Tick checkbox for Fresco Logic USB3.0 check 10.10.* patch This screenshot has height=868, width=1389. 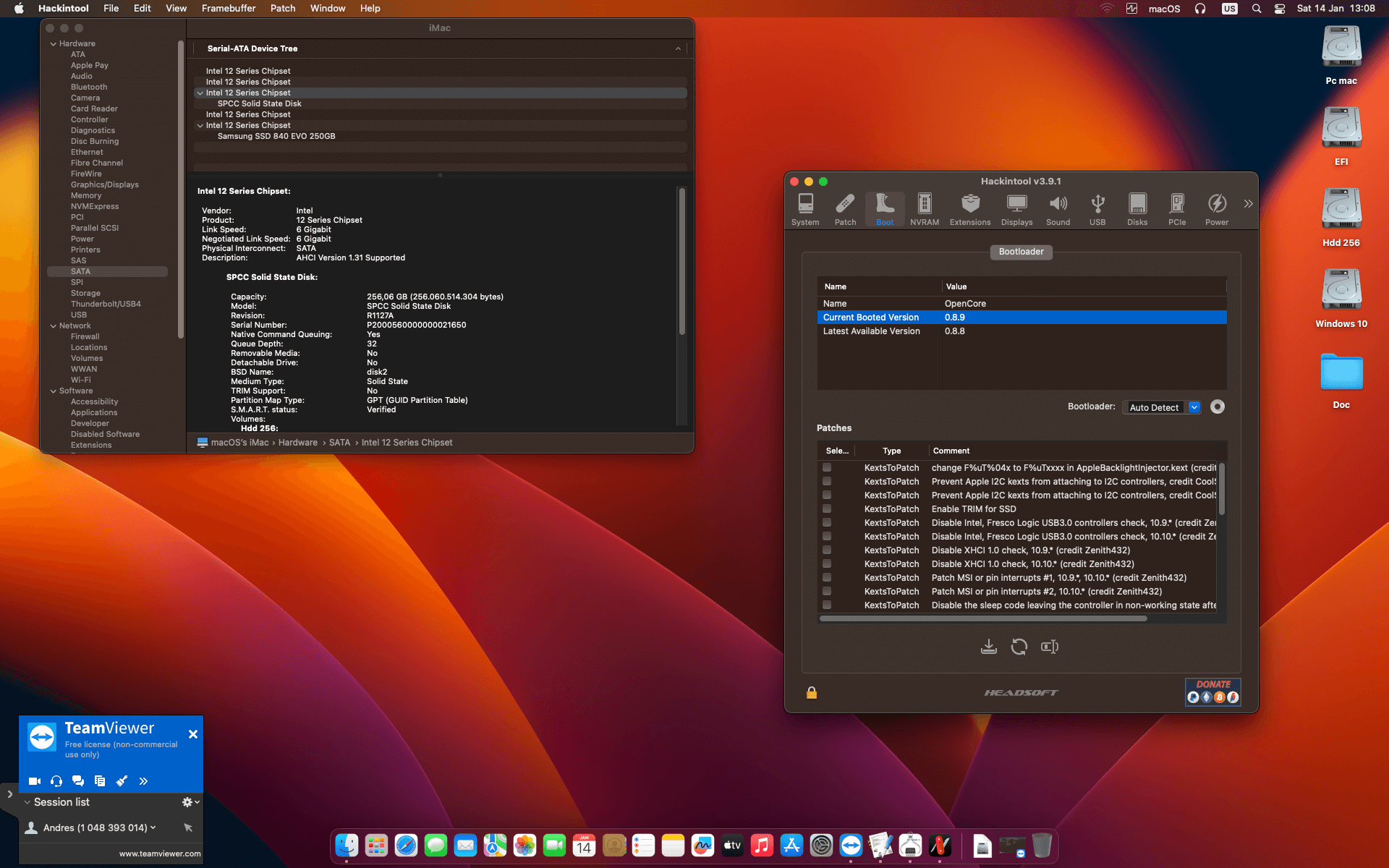click(x=827, y=536)
